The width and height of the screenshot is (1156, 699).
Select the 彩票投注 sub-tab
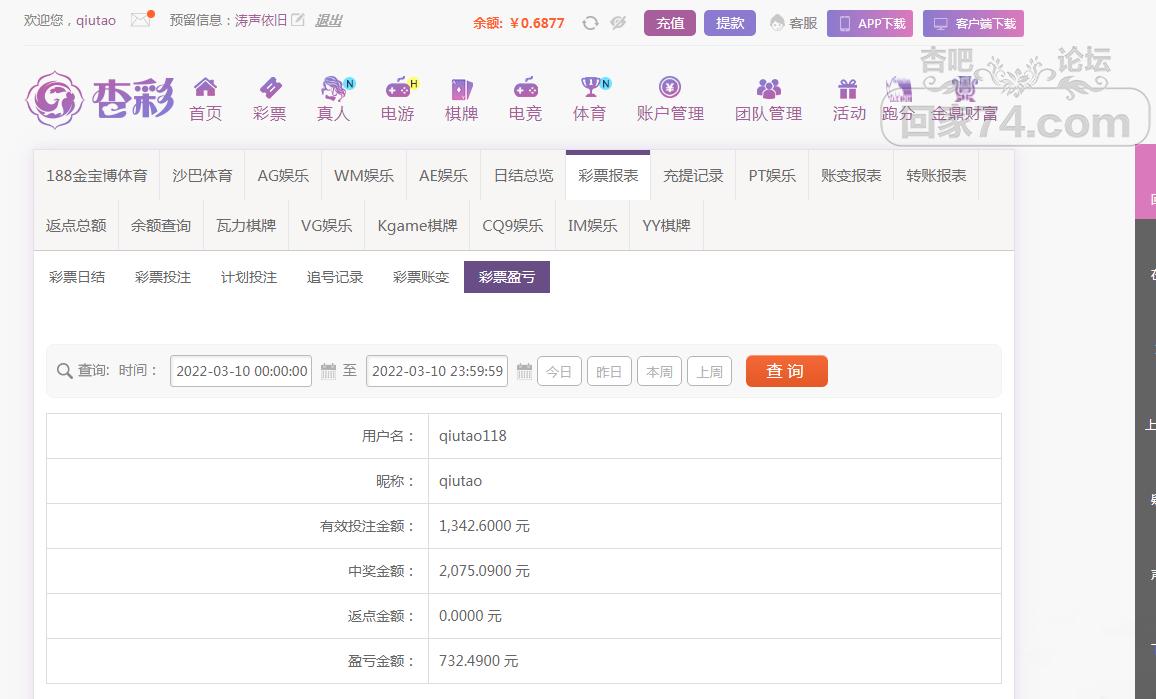click(163, 277)
